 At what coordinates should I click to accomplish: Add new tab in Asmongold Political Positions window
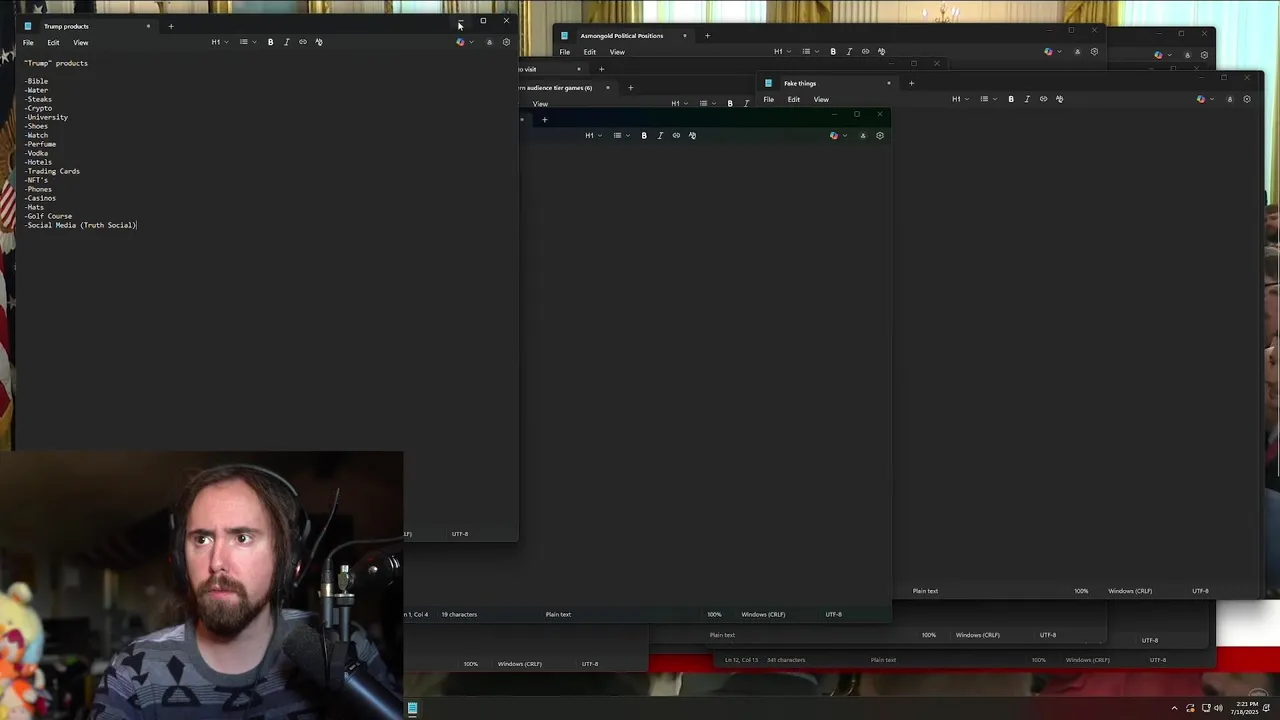click(707, 36)
